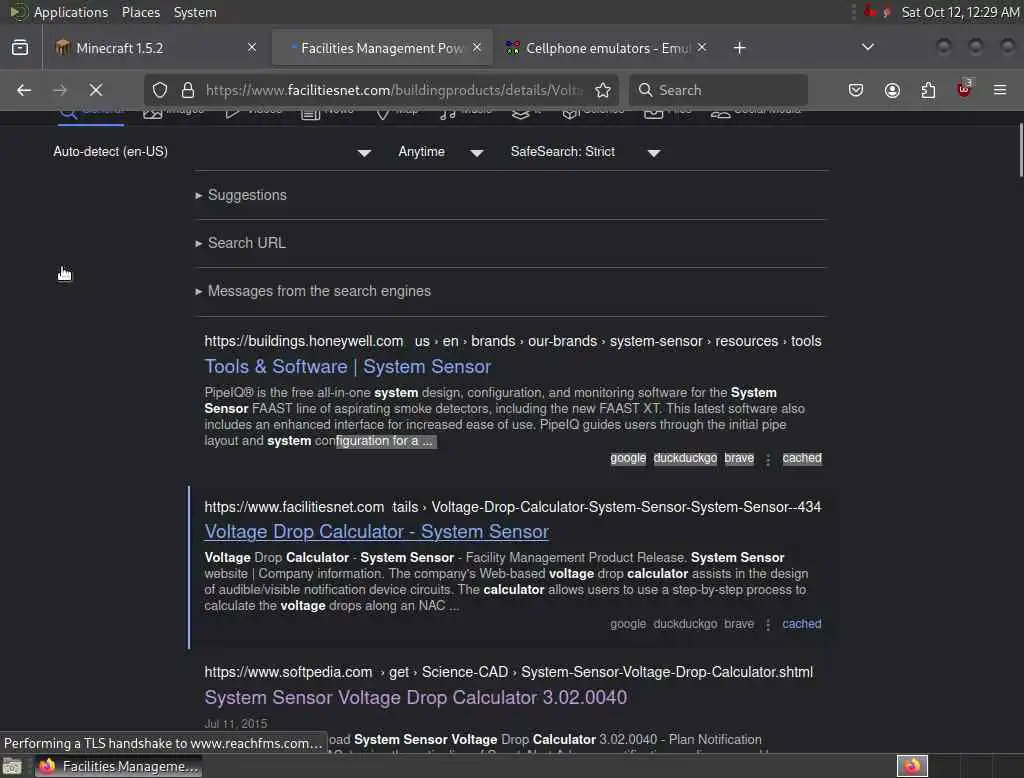This screenshot has width=1024, height=778.
Task: List all tabs with the chevron
Action: (x=868, y=47)
